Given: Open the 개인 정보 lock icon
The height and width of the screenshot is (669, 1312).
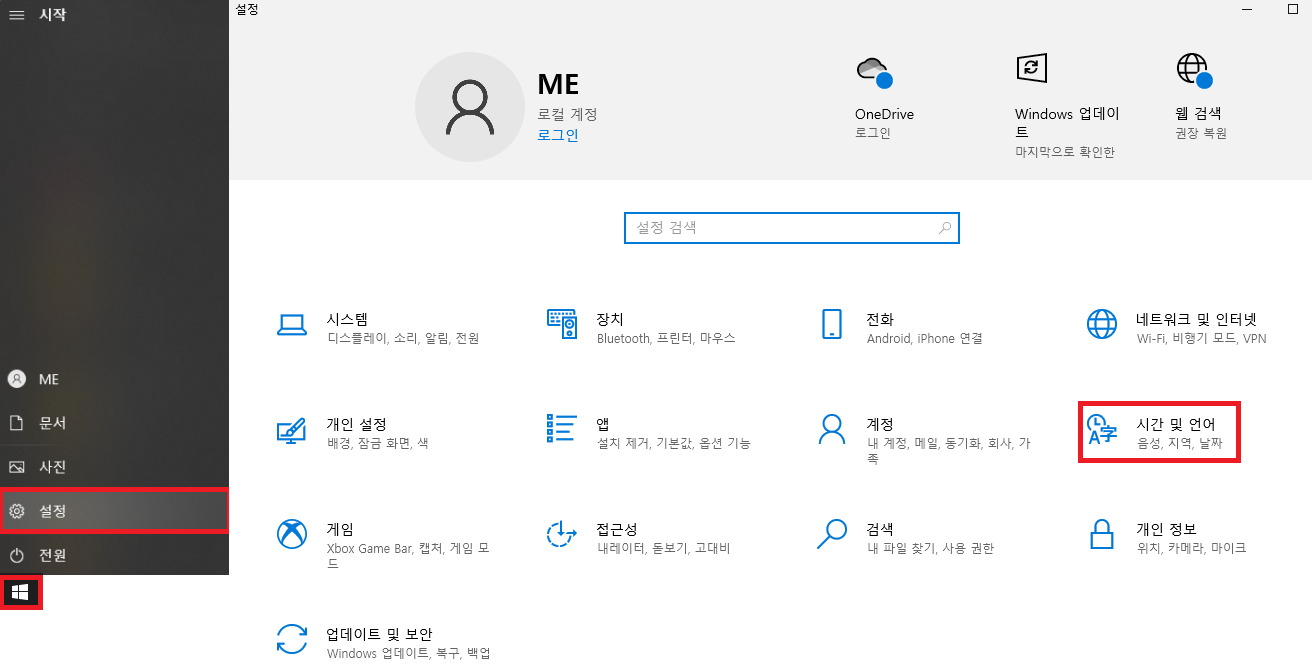Looking at the screenshot, I should [1102, 534].
